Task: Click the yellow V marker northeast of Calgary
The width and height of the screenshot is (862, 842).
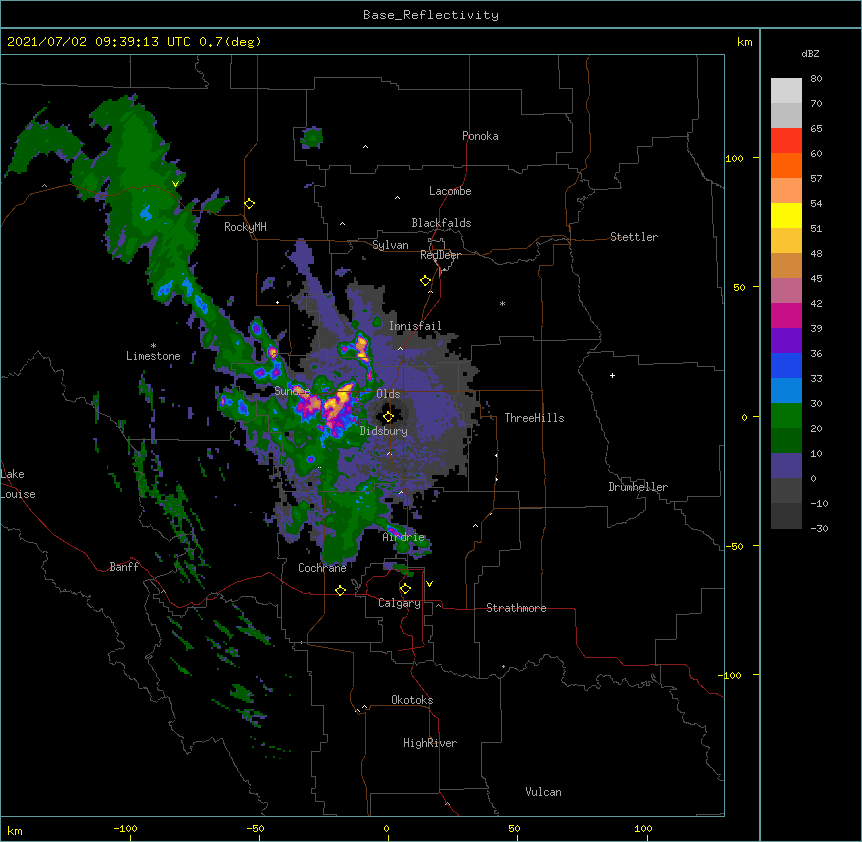Action: [x=429, y=584]
